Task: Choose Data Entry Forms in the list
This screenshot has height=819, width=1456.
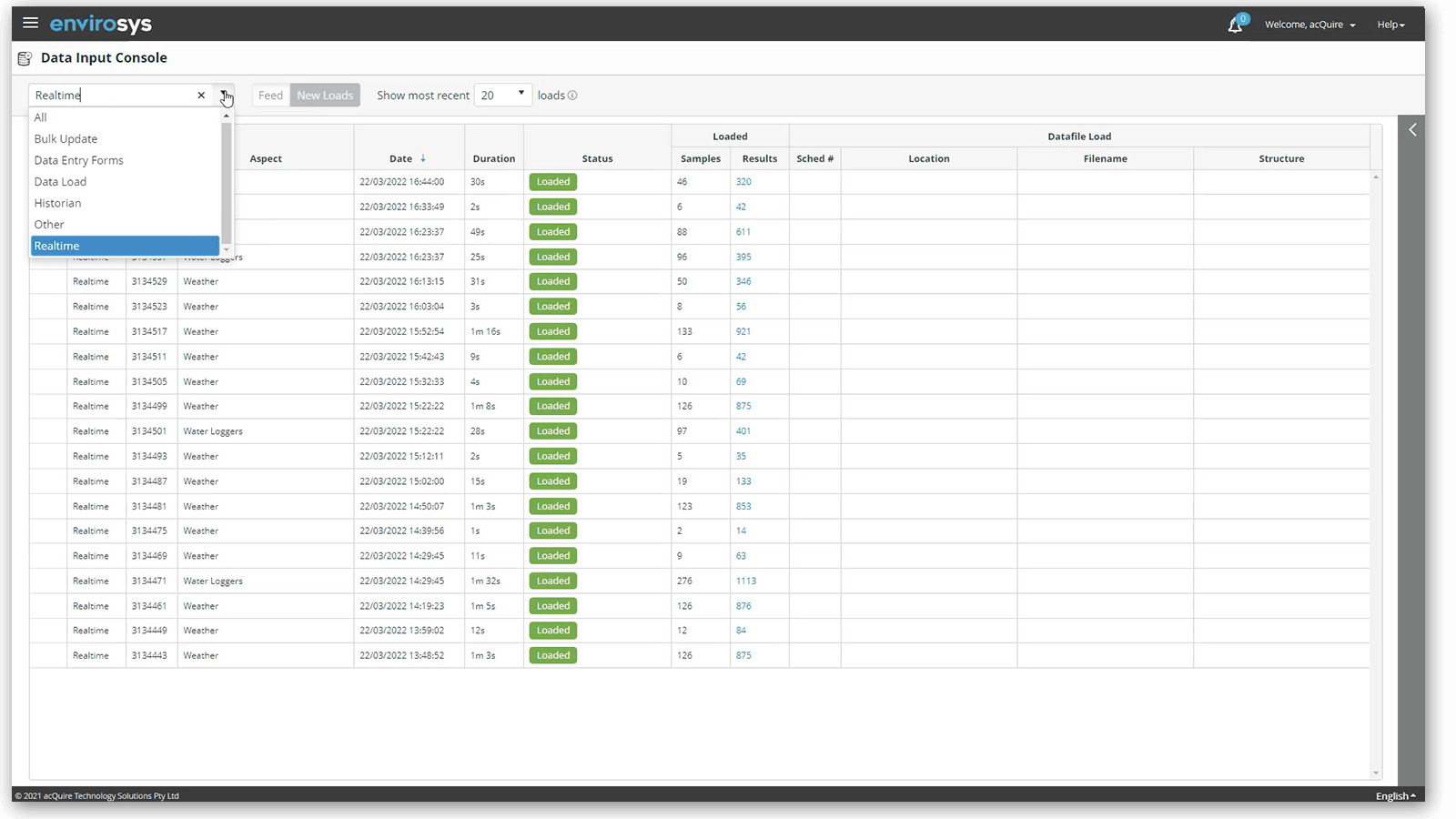Action: click(x=78, y=160)
